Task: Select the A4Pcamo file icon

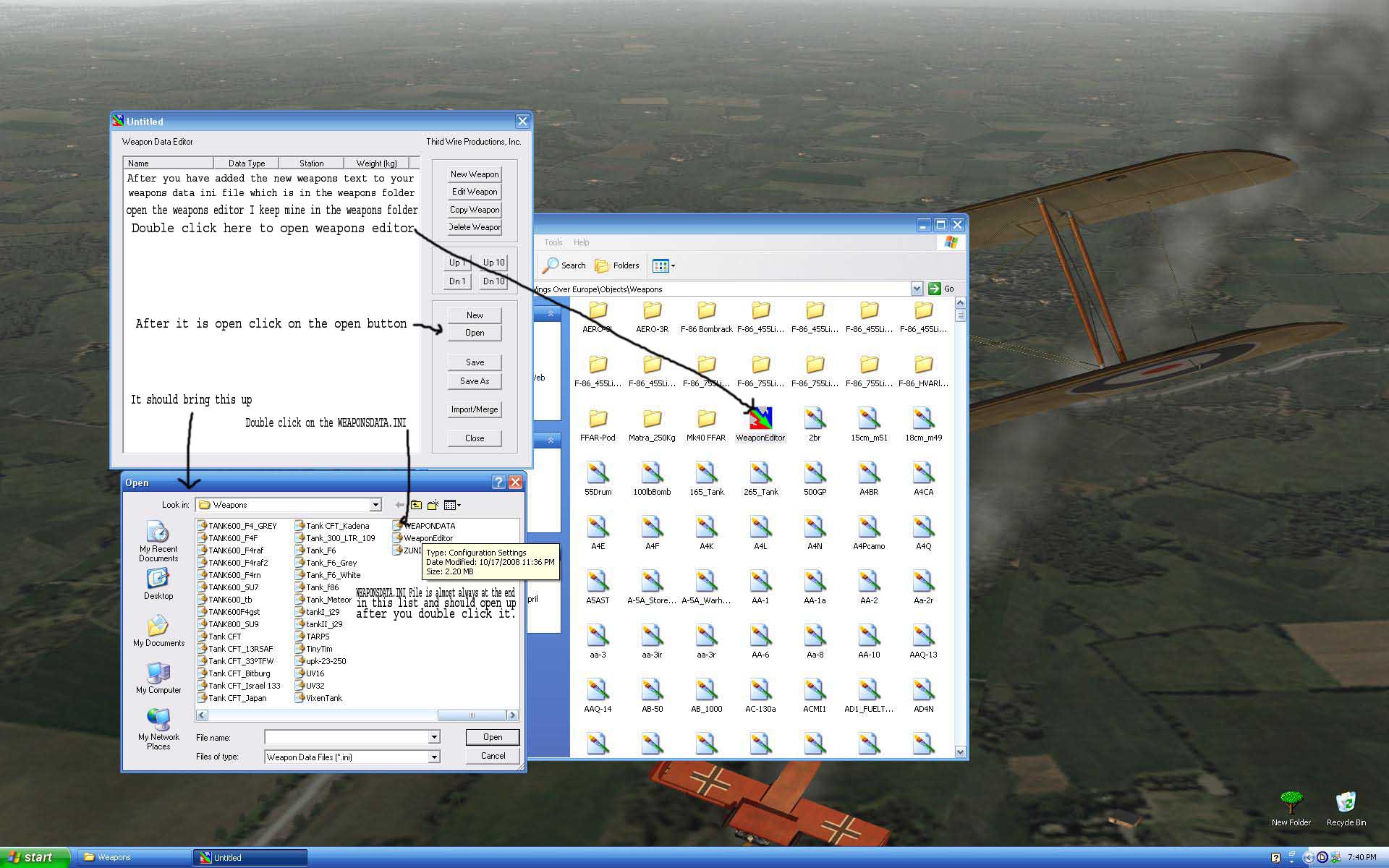Action: click(869, 532)
